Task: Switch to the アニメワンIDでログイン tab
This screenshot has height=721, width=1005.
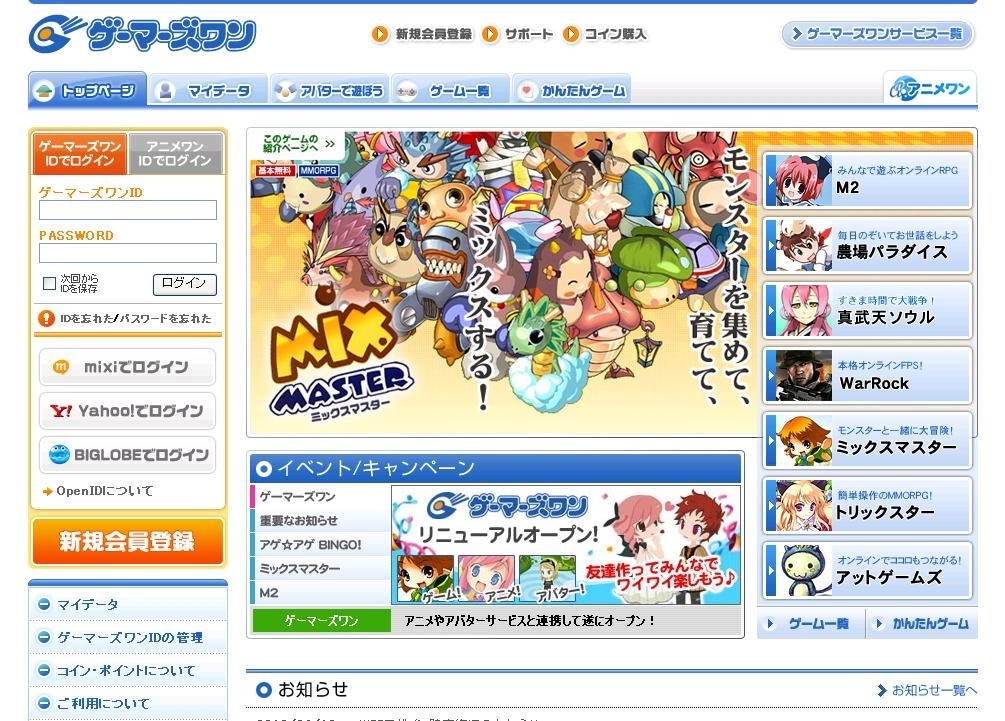Action: click(x=175, y=154)
